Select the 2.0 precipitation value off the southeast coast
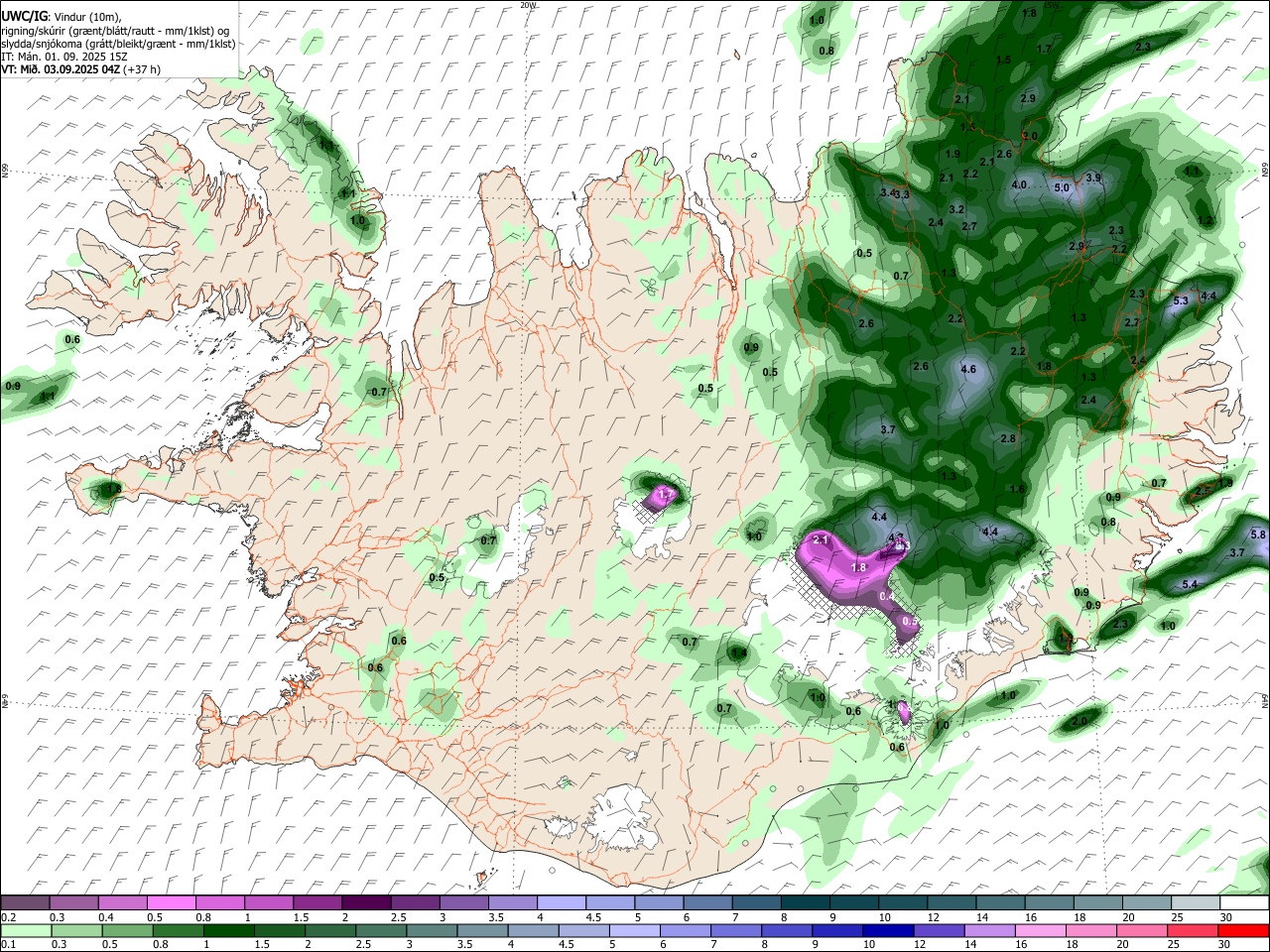The width and height of the screenshot is (1270, 952). point(1079,721)
